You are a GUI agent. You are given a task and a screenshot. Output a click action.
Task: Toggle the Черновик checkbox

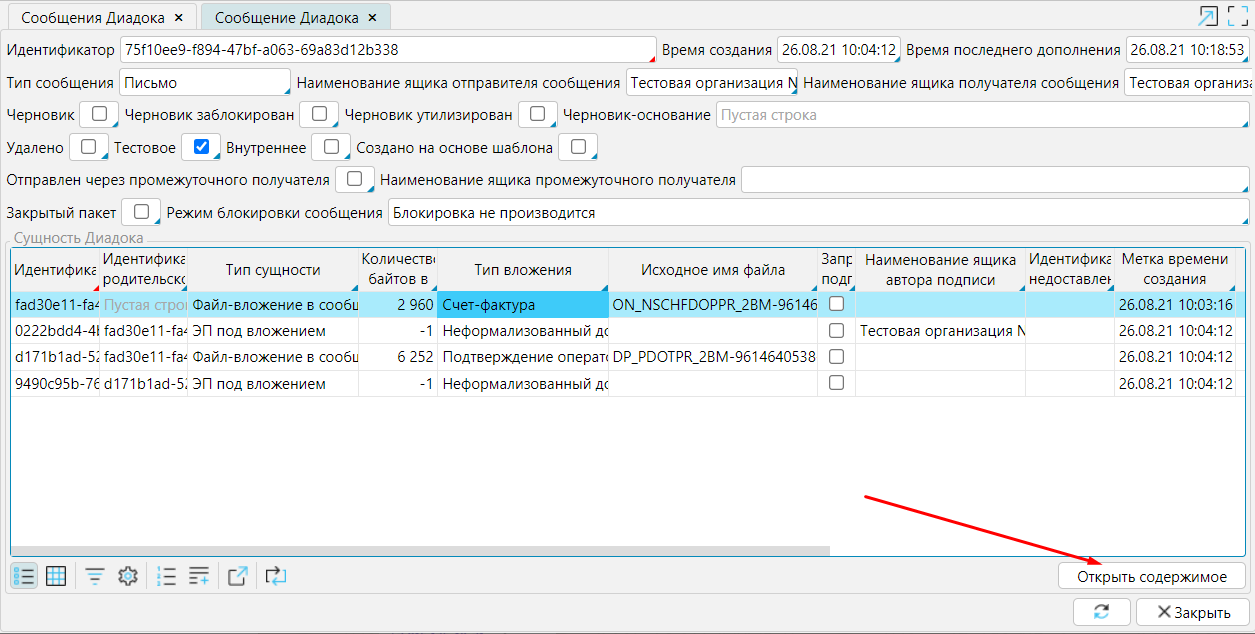pyautogui.click(x=99, y=114)
